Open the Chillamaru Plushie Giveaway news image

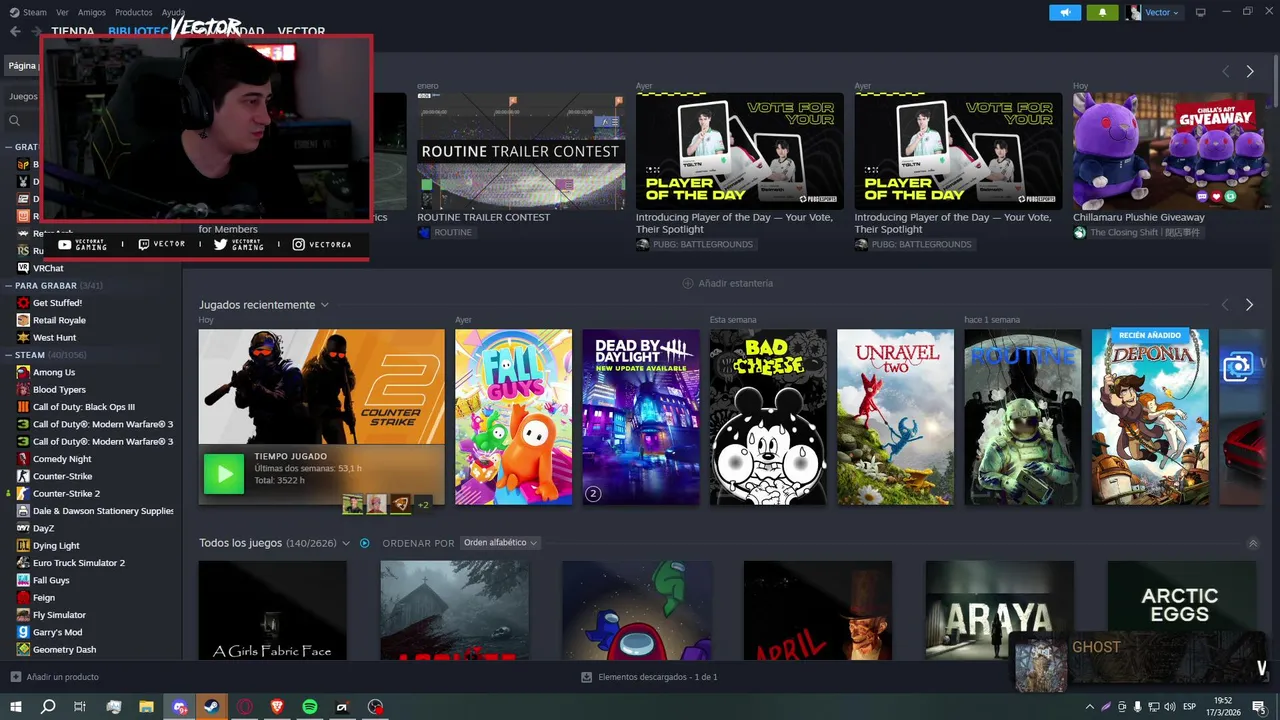[x=1171, y=151]
